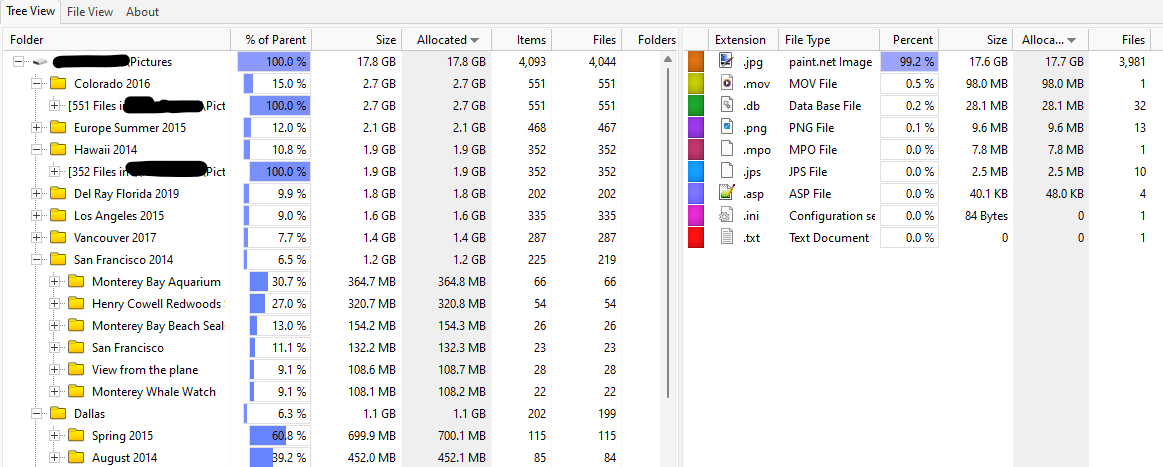The image size is (1163, 467).
Task: Collapse the Dallas folder
Action: [x=36, y=414]
